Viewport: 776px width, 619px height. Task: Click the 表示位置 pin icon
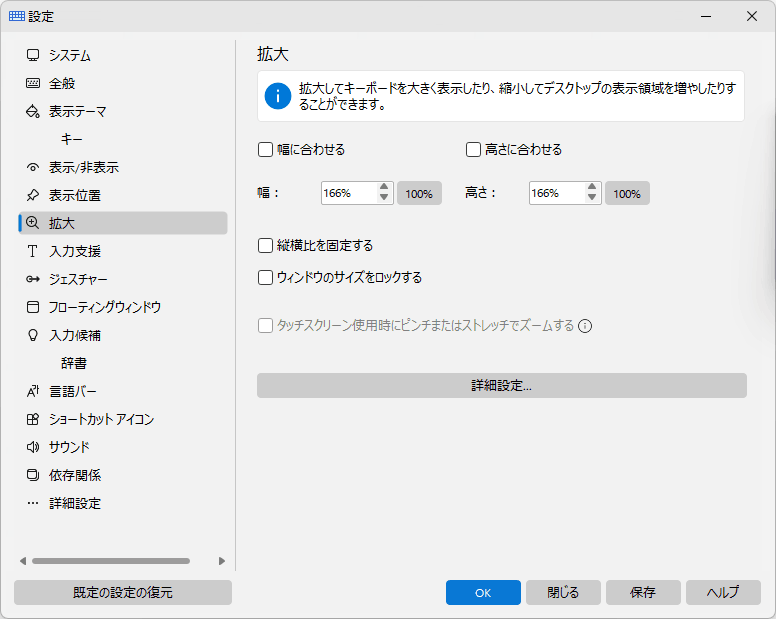point(33,195)
